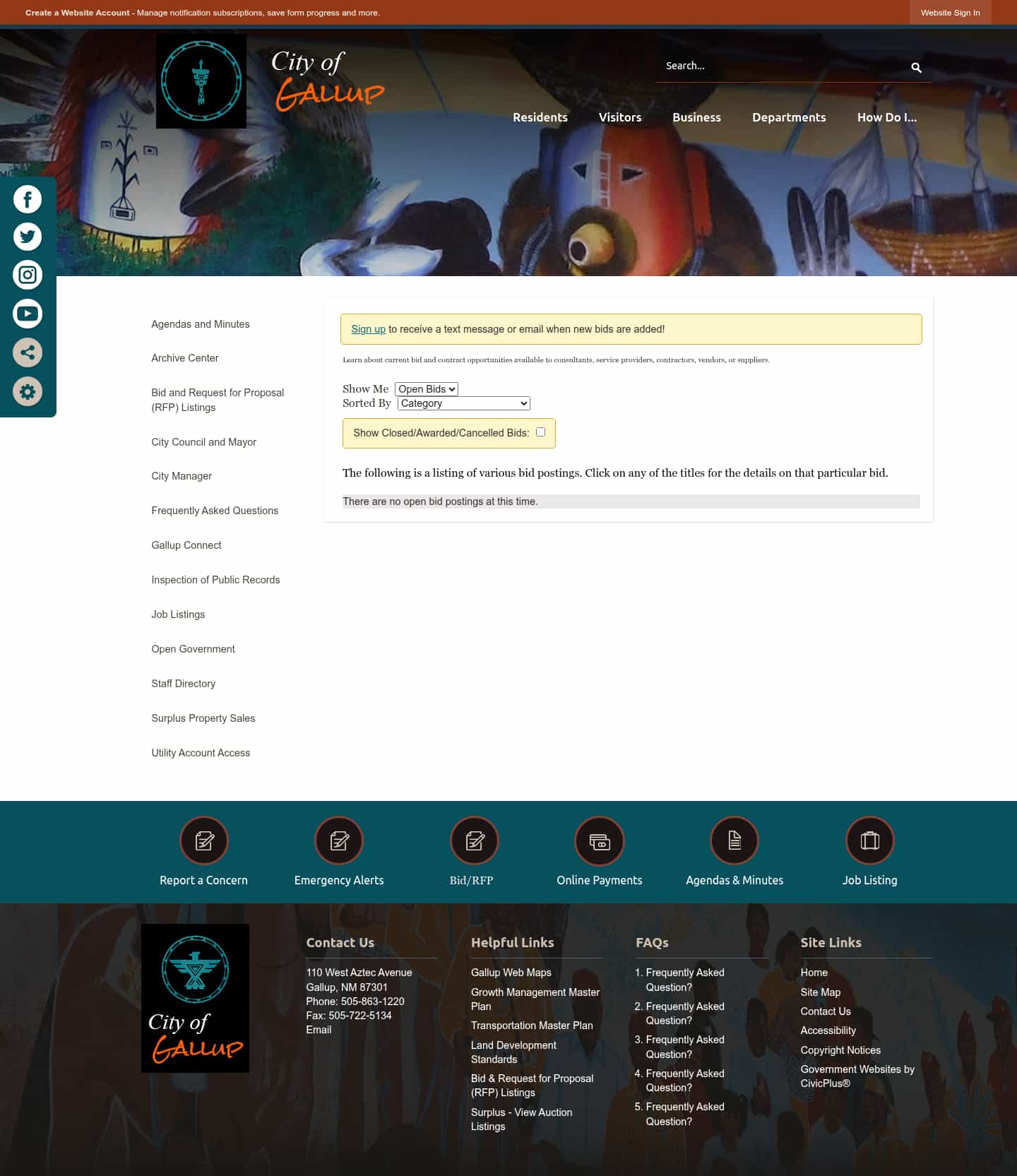The width and height of the screenshot is (1017, 1176).
Task: Open Growth Management Master Plan link
Action: [x=535, y=999]
